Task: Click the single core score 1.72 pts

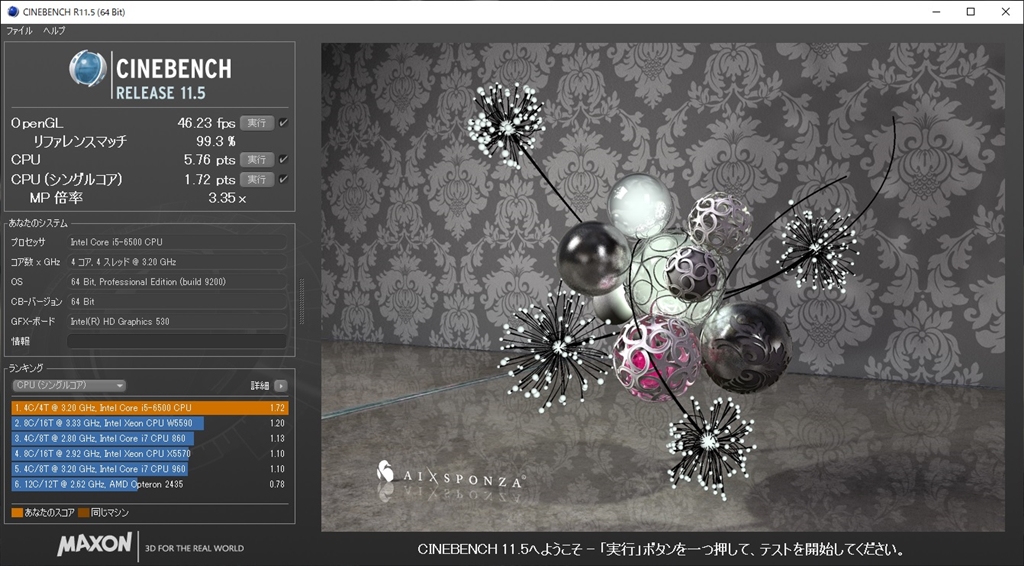Action: coord(210,179)
